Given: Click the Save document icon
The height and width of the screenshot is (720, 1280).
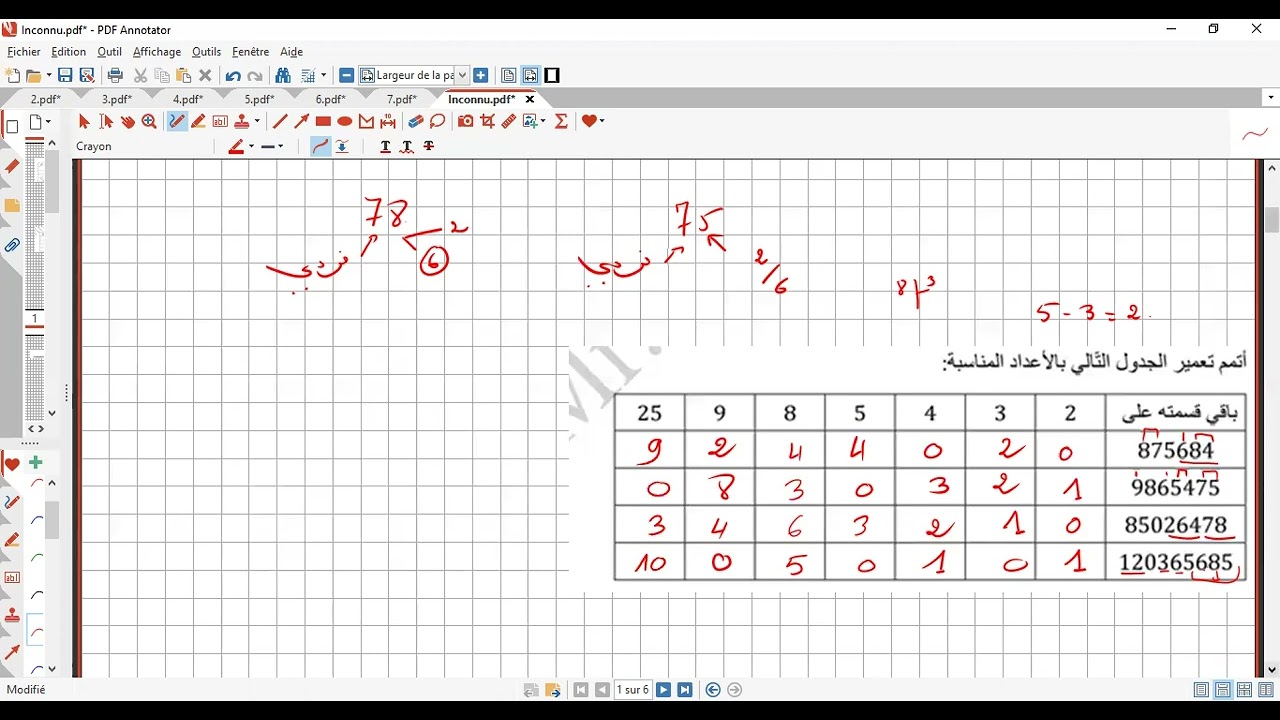Looking at the screenshot, I should 65,75.
